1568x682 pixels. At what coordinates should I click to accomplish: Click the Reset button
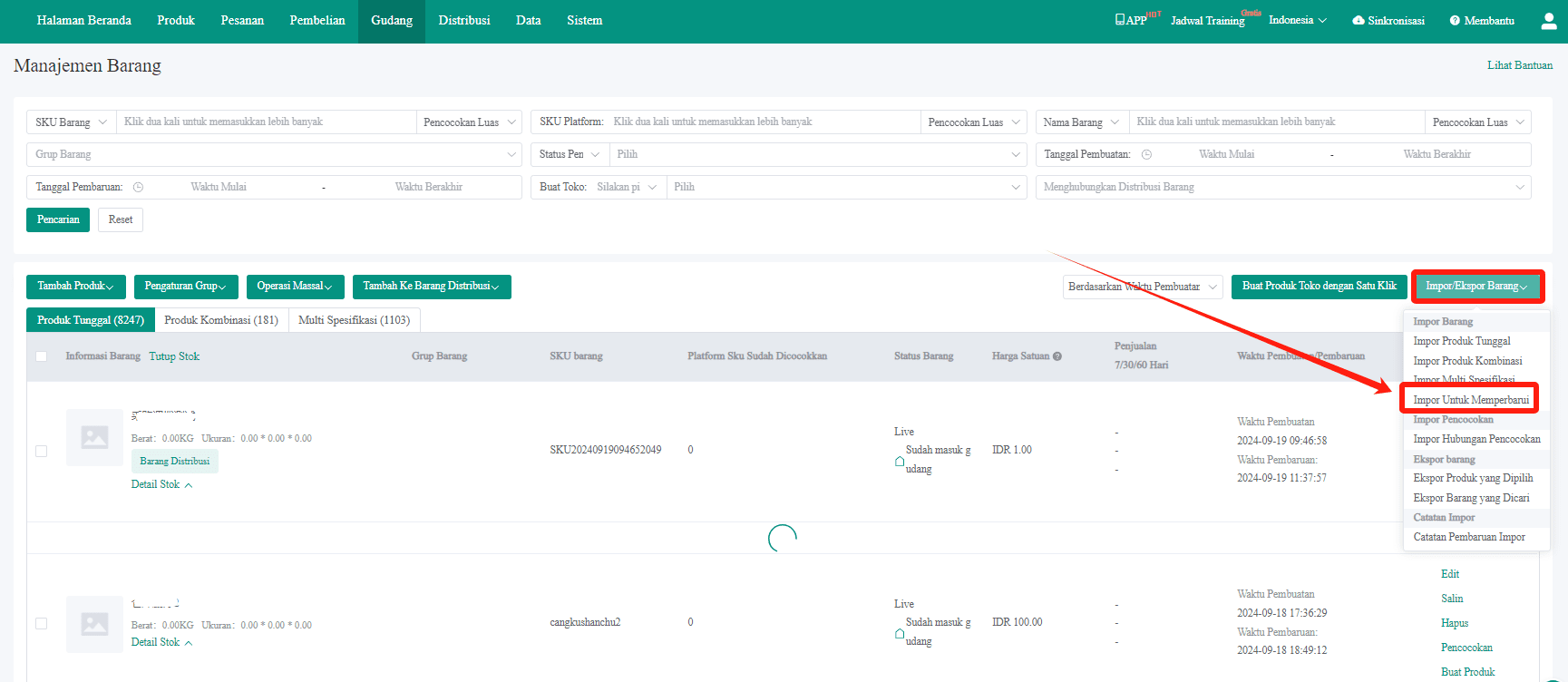point(121,219)
